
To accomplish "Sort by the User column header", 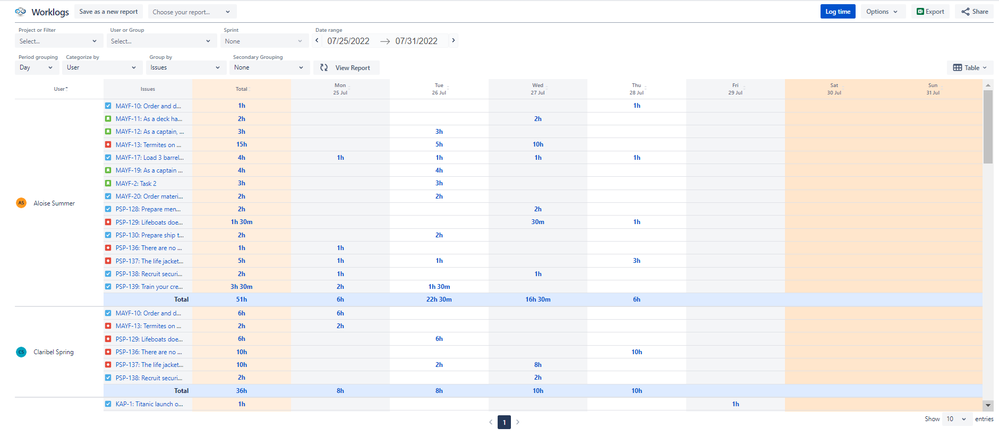I will [x=61, y=89].
